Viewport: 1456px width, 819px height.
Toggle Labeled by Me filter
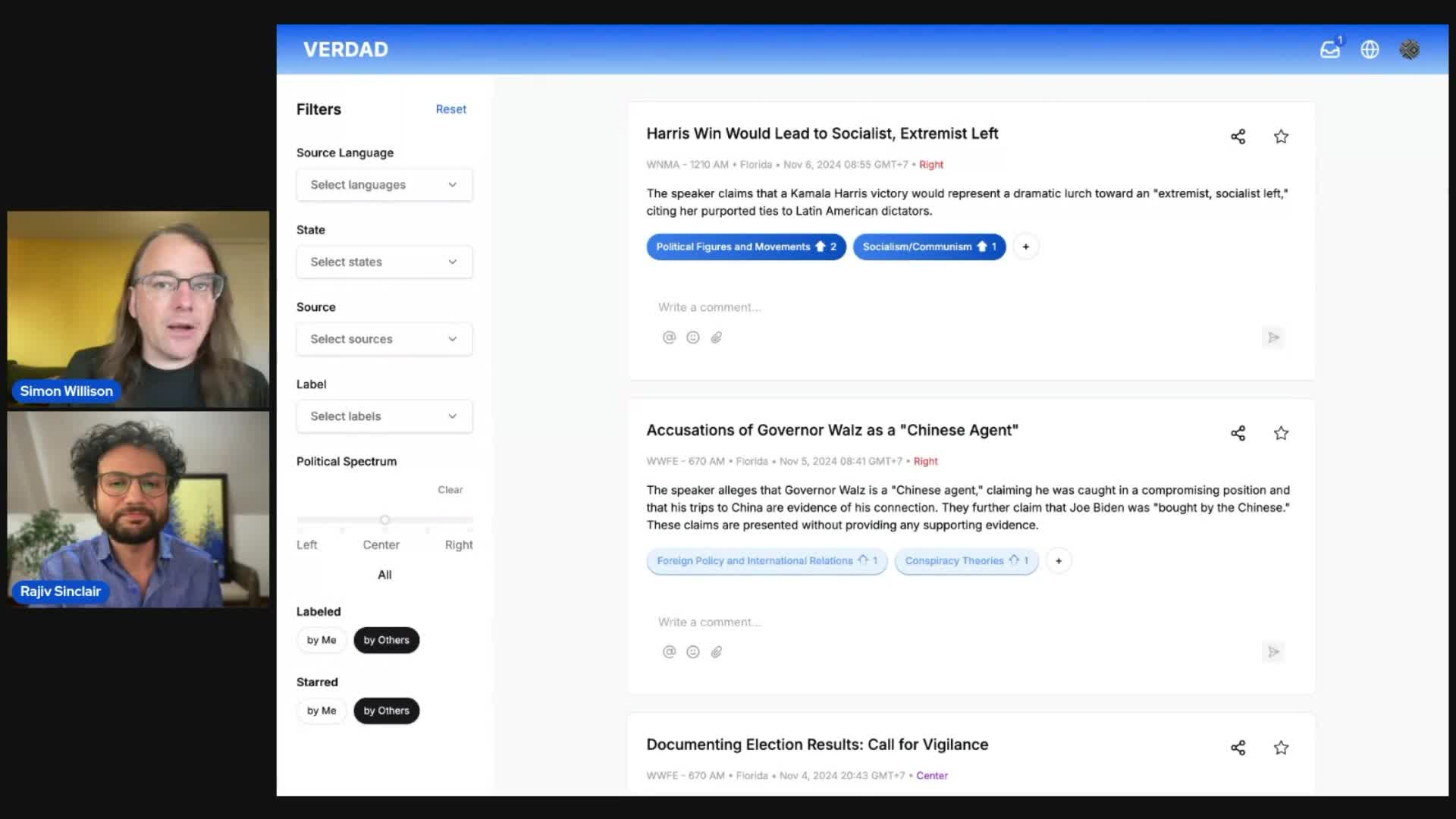[322, 640]
